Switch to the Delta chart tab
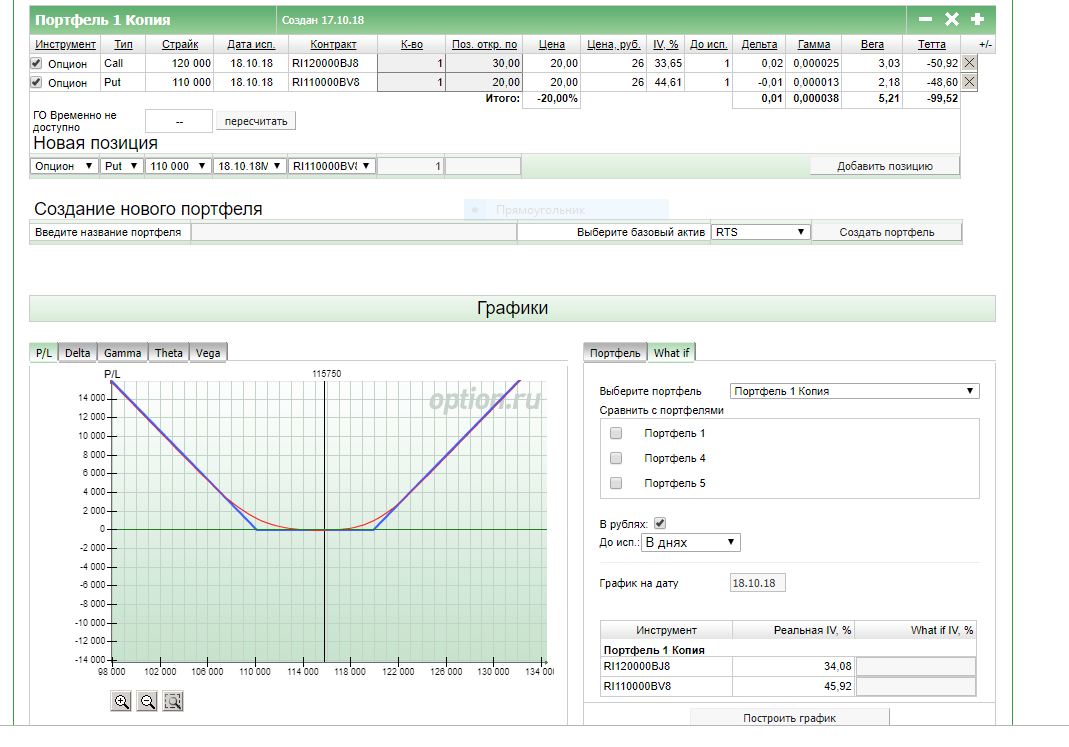 [x=78, y=353]
